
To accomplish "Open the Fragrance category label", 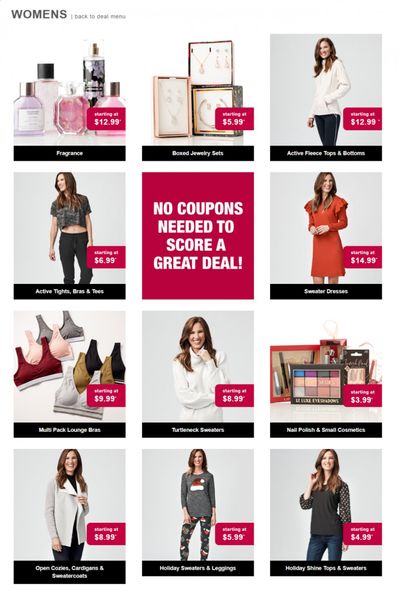I will (70, 153).
